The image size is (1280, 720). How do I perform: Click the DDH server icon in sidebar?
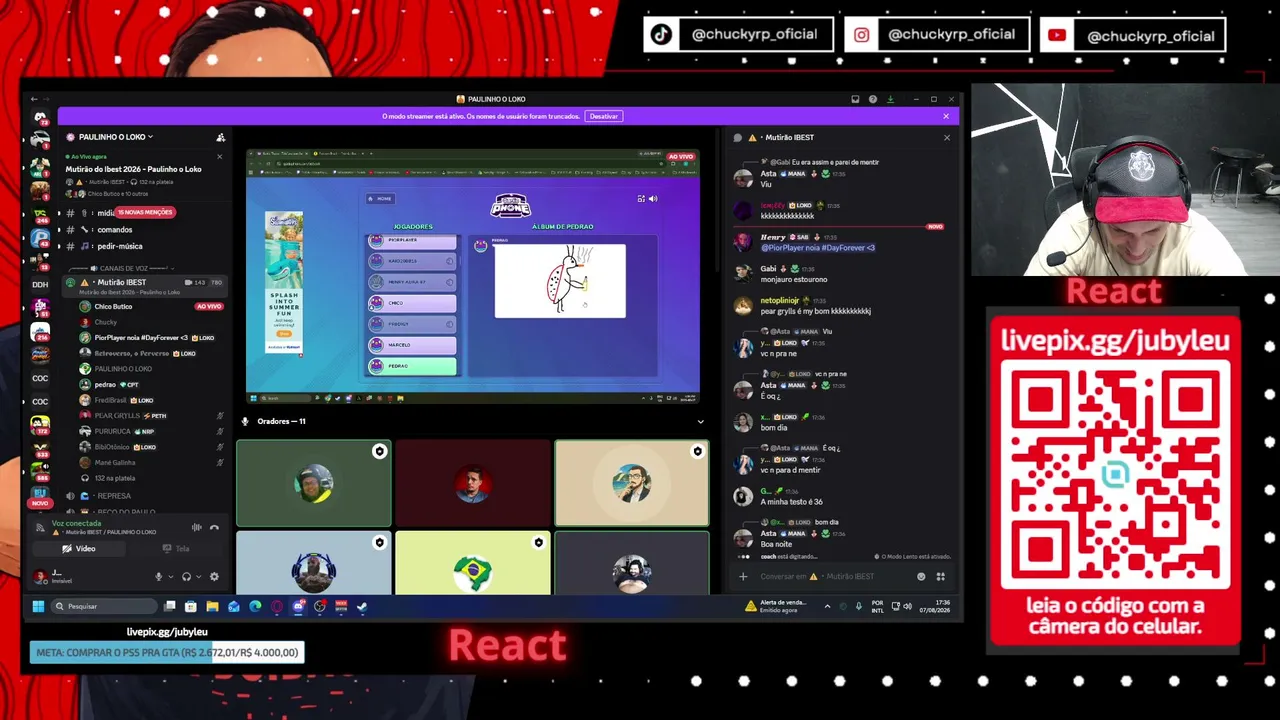click(x=40, y=284)
